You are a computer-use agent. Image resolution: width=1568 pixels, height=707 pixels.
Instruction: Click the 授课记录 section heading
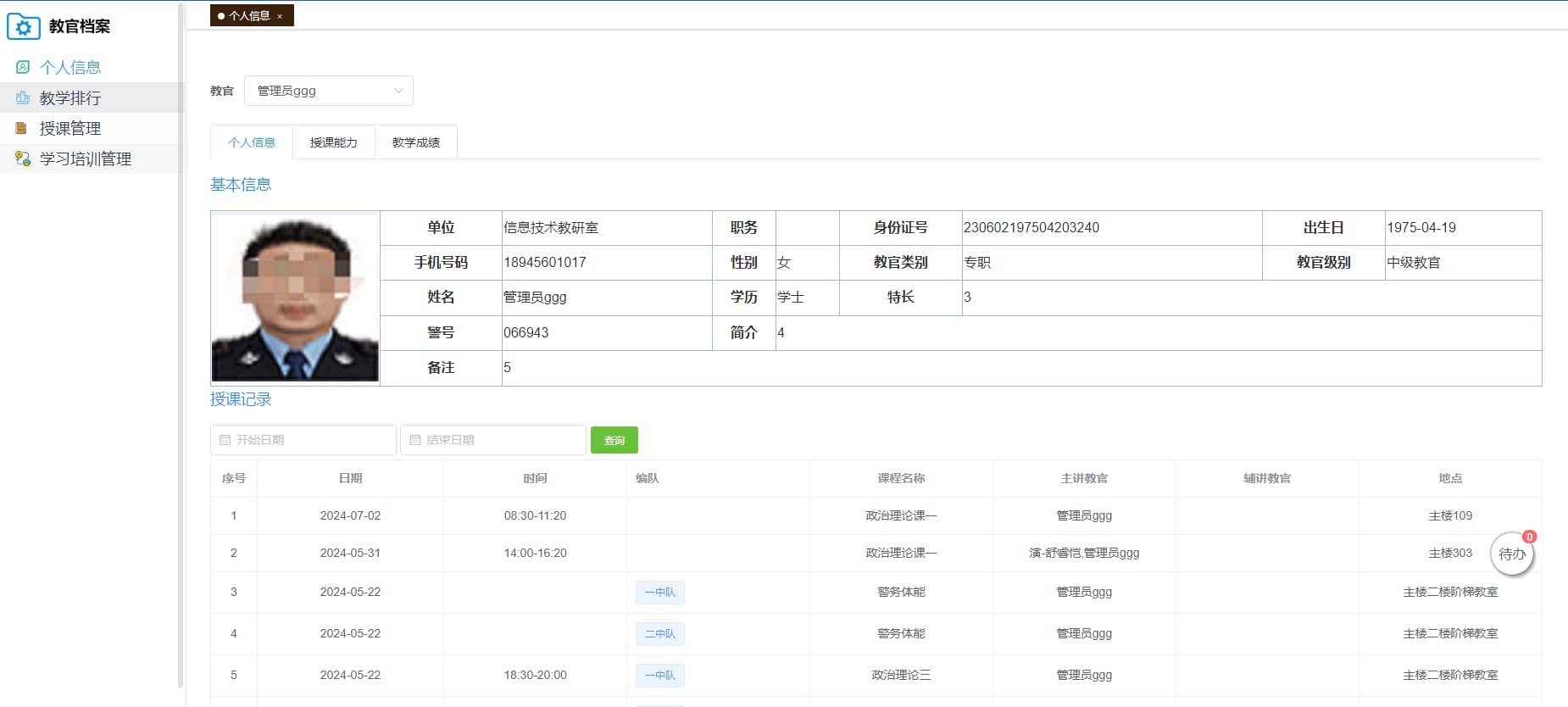point(241,398)
